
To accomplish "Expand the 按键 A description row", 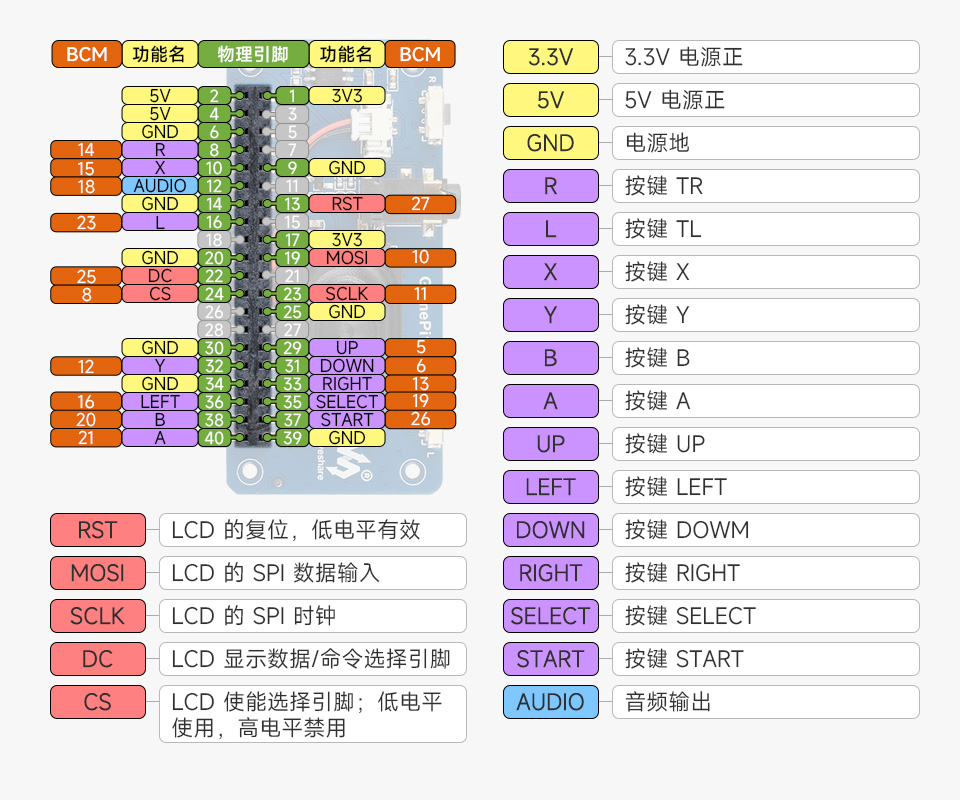I will coord(765,401).
